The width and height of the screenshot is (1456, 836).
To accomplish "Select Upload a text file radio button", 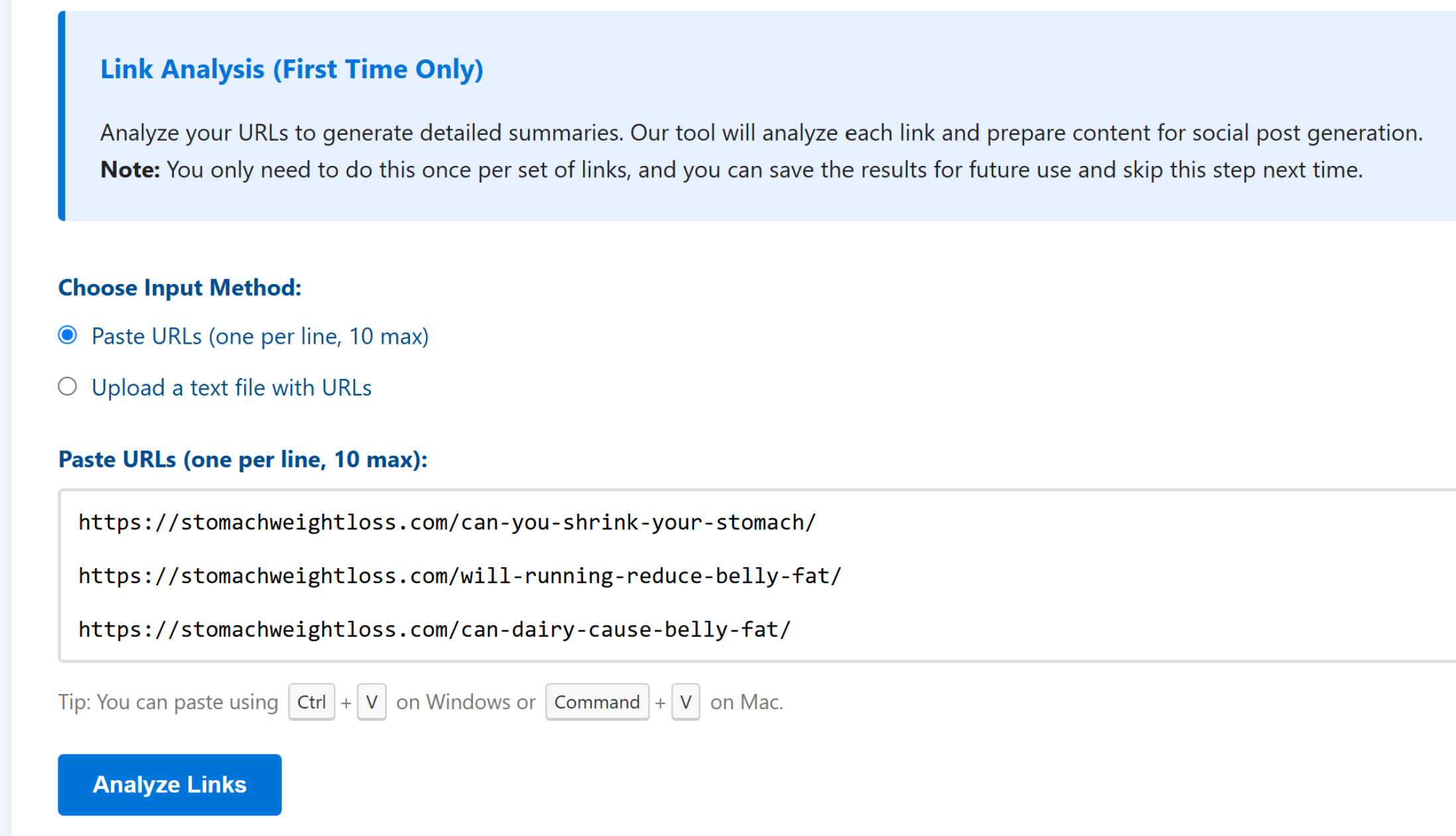I will pos(68,387).
